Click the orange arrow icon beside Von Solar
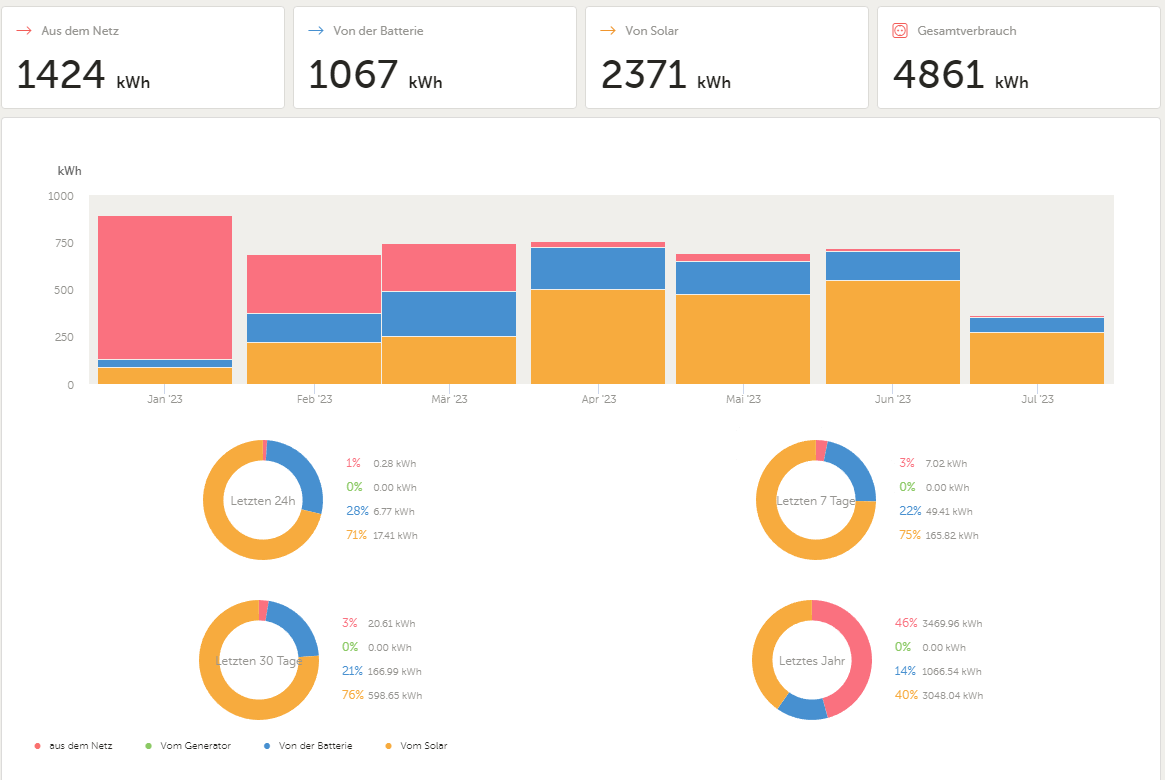1165x780 pixels. coord(608,30)
